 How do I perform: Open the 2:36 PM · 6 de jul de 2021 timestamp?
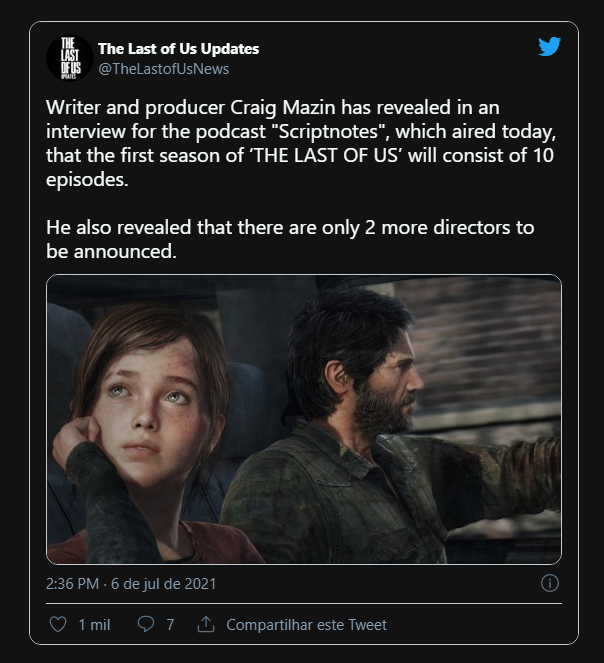point(131,584)
